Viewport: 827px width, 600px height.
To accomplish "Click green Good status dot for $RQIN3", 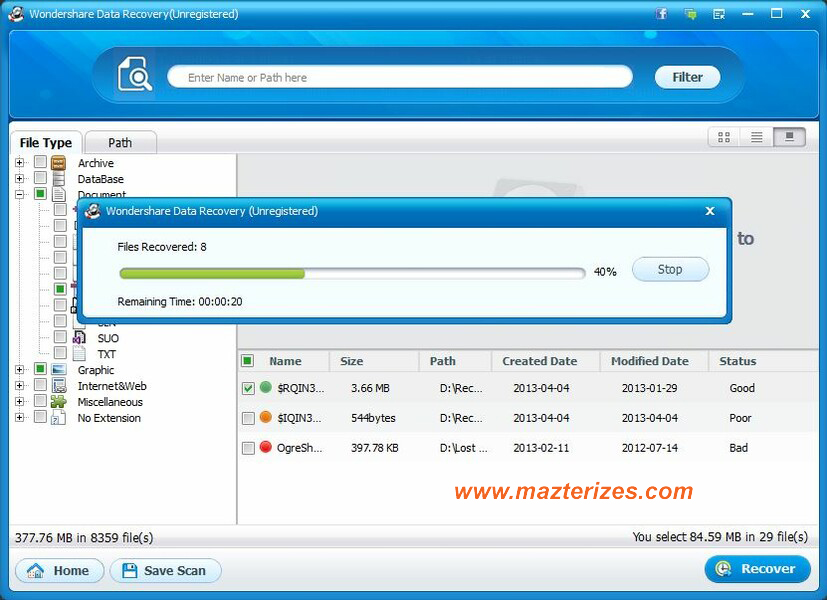I will (x=266, y=388).
